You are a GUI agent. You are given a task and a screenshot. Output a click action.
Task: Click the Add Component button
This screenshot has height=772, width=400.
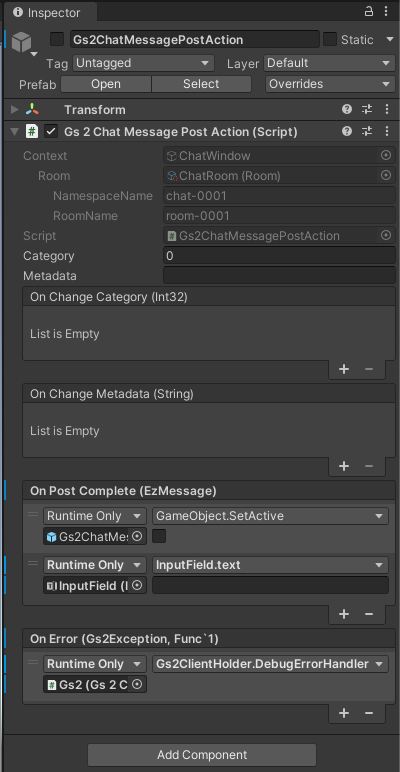(202, 755)
